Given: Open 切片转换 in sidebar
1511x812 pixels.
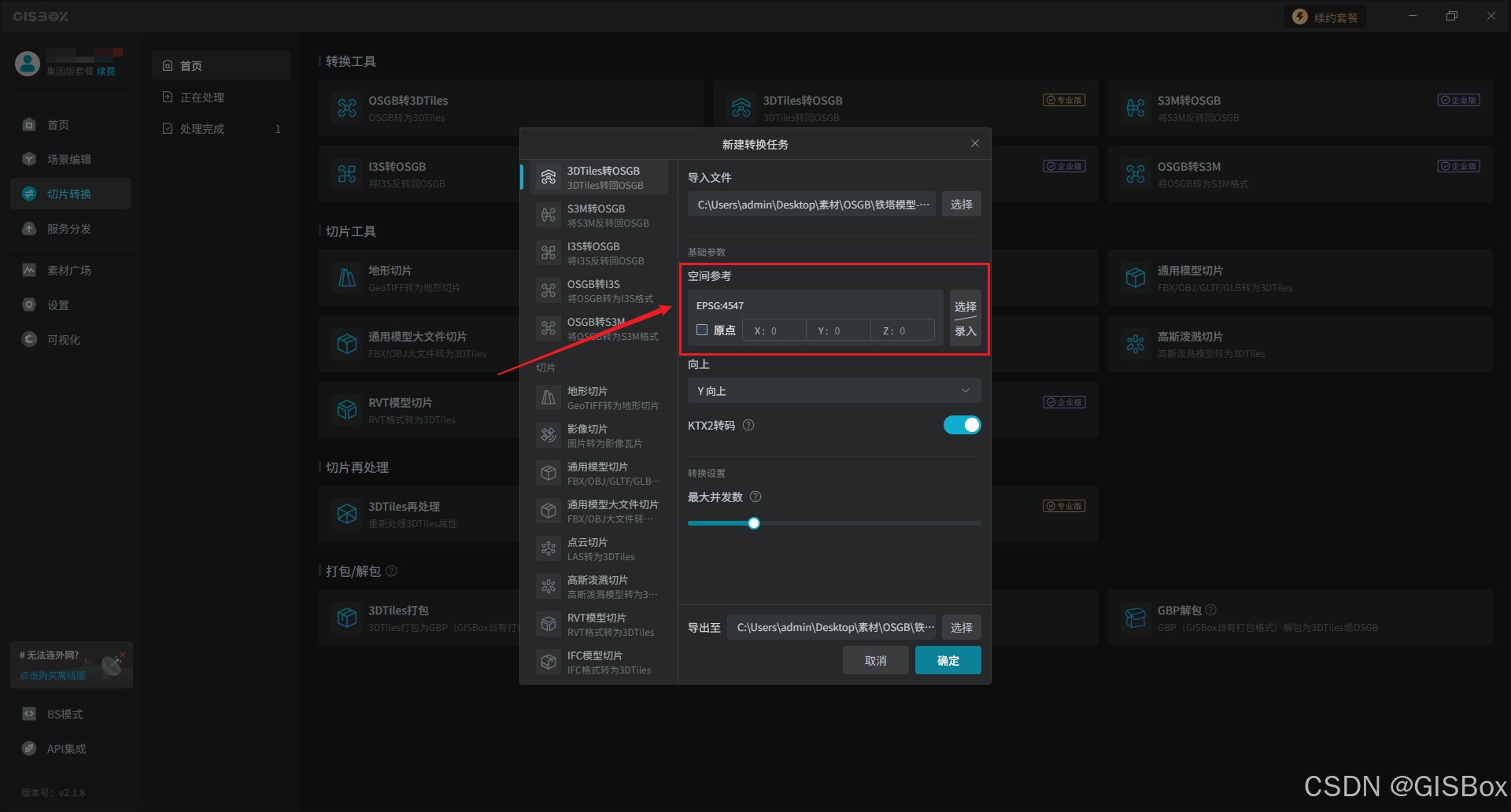Looking at the screenshot, I should click(71, 194).
